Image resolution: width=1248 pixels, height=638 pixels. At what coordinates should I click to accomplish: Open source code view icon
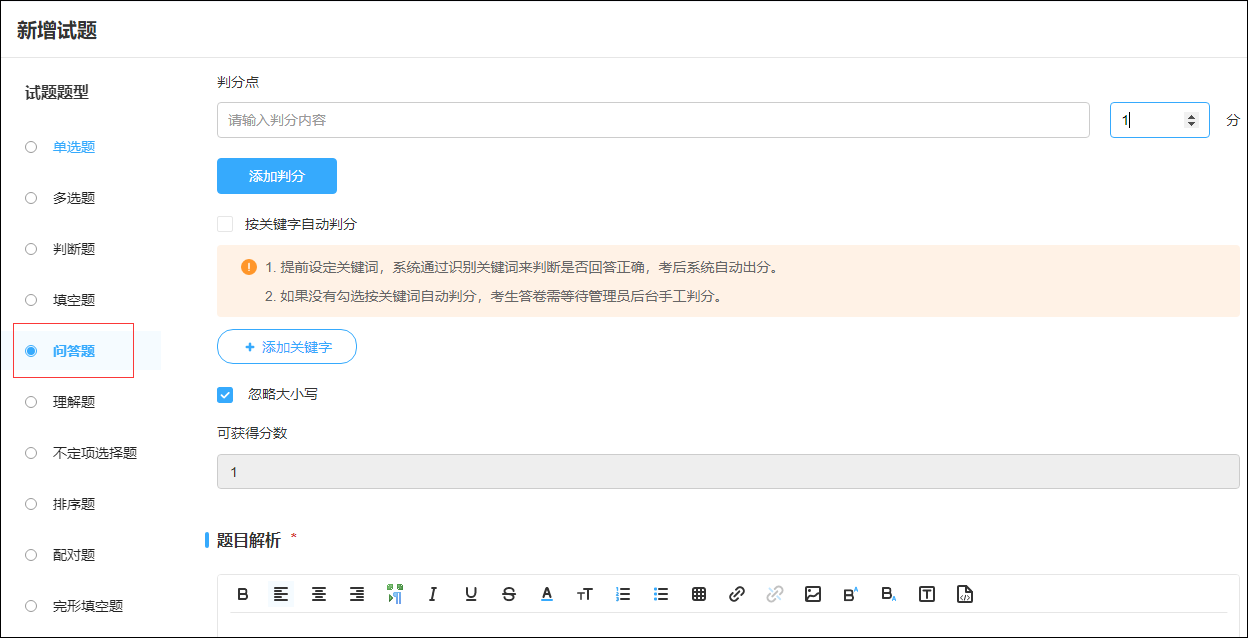965,594
